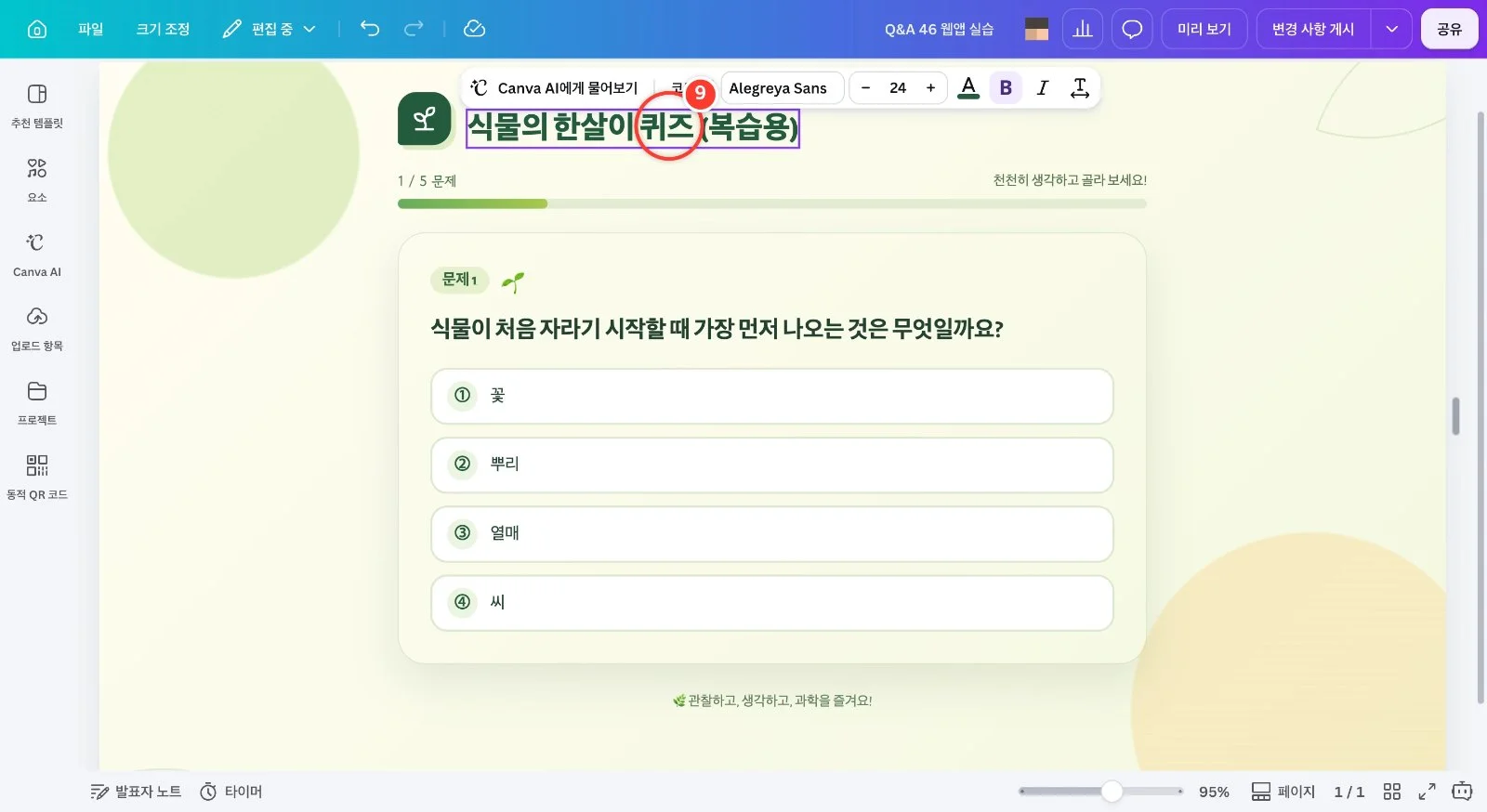Image resolution: width=1487 pixels, height=812 pixels.
Task: Open 크기 조정 resize menu
Action: pos(163,29)
